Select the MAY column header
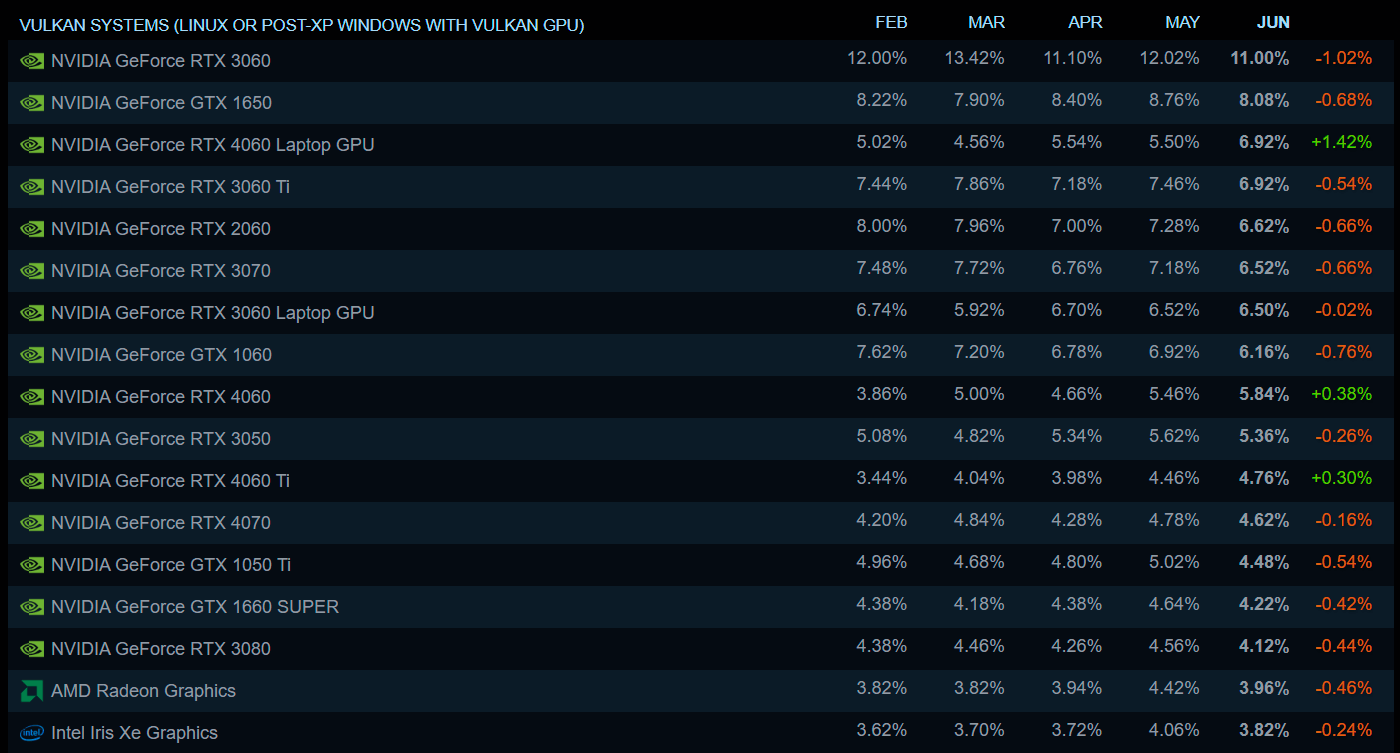 (1182, 22)
